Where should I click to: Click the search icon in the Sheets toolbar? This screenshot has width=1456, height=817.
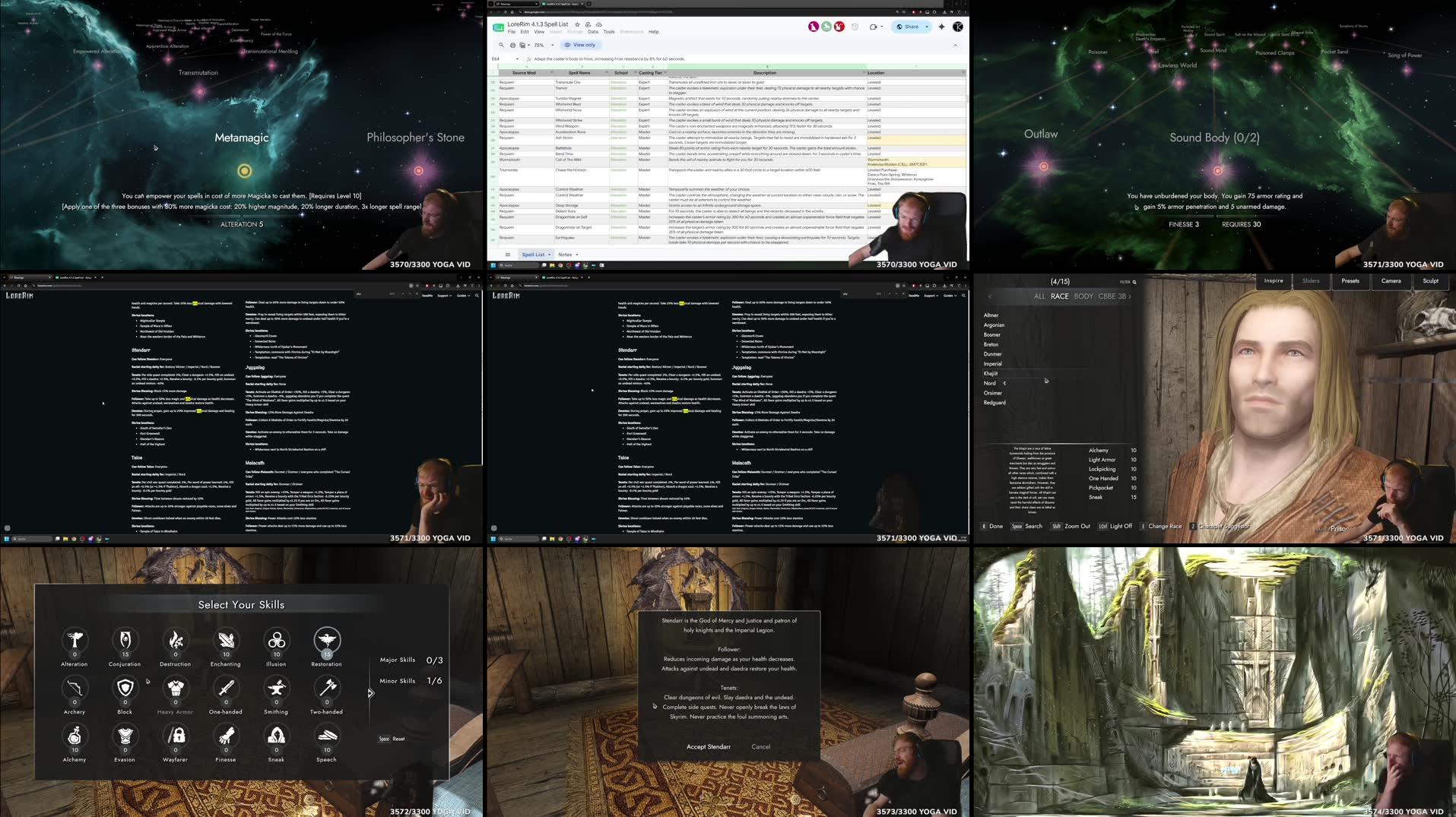tap(501, 45)
